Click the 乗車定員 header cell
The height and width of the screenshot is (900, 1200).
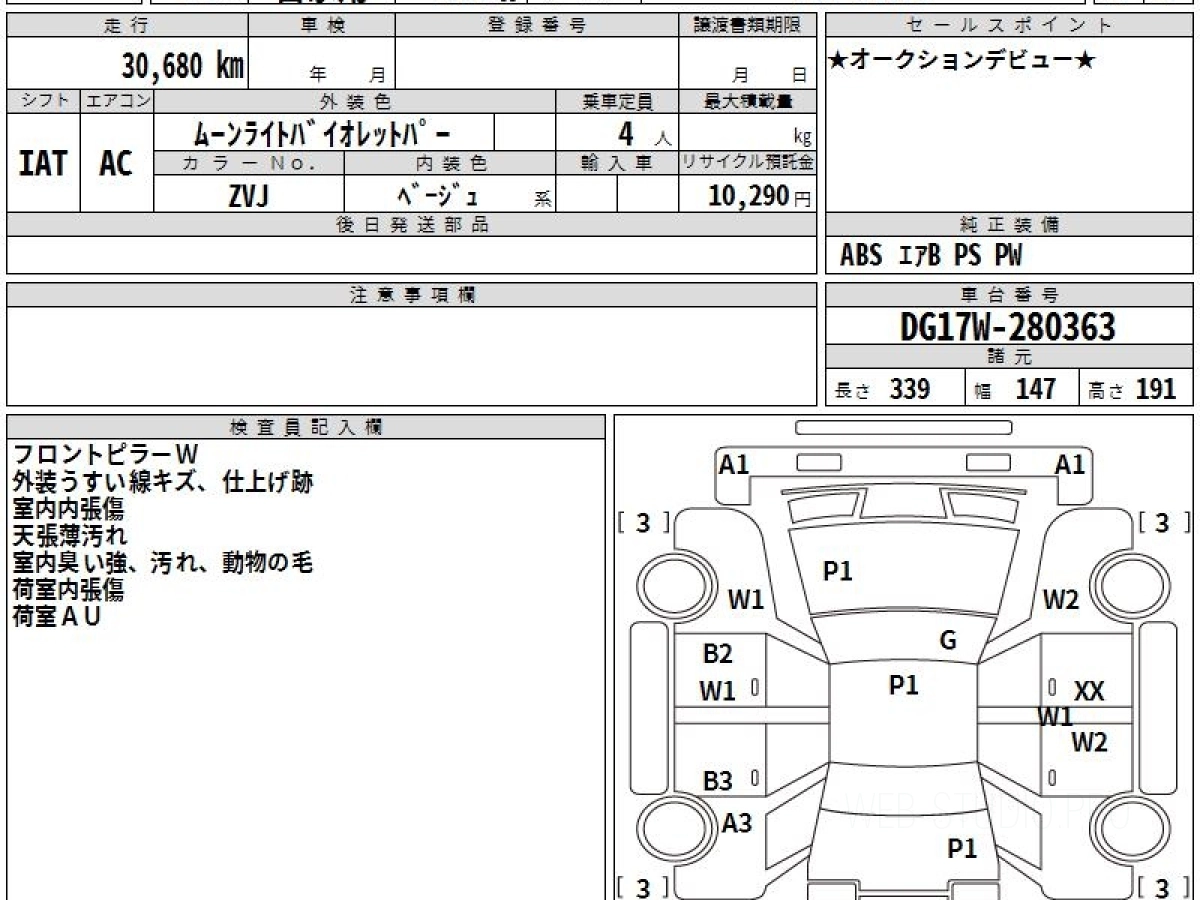(x=617, y=101)
